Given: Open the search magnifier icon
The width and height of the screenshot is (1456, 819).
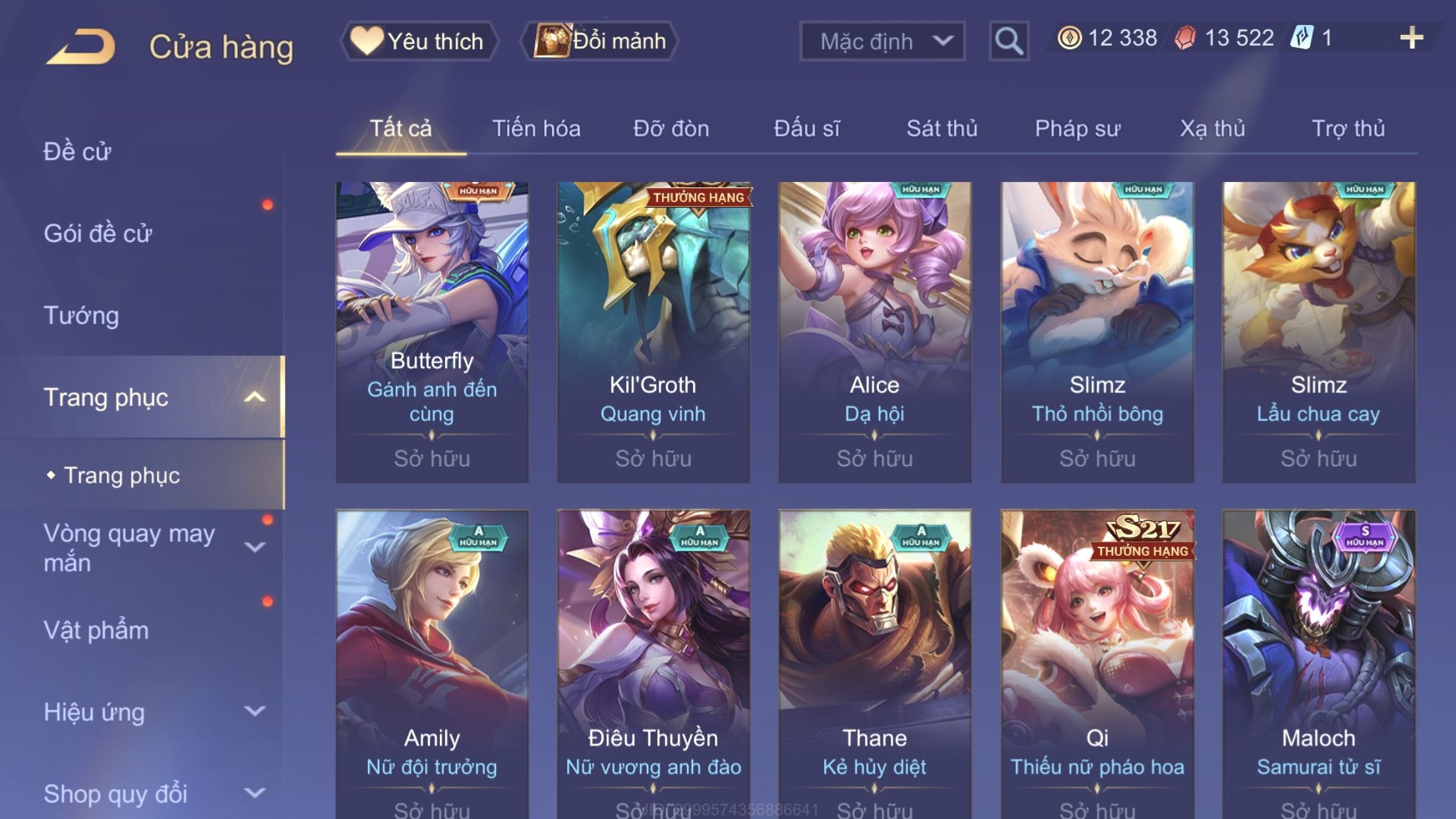Looking at the screenshot, I should [x=1009, y=41].
